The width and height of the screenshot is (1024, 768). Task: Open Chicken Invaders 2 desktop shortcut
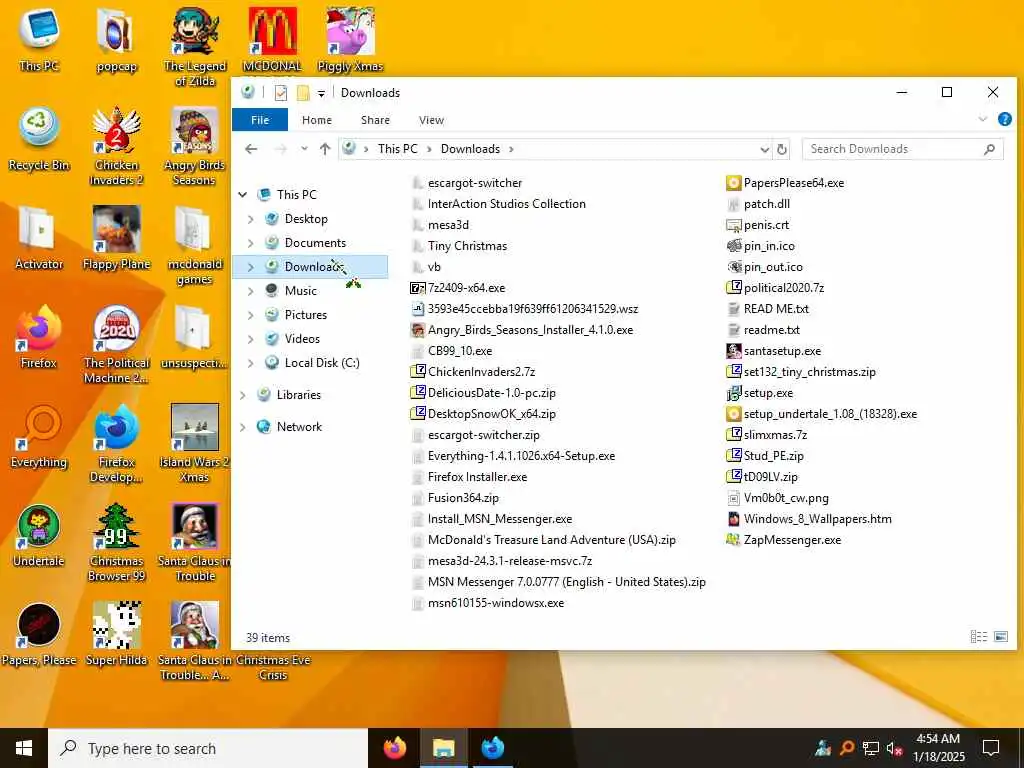pos(116,146)
